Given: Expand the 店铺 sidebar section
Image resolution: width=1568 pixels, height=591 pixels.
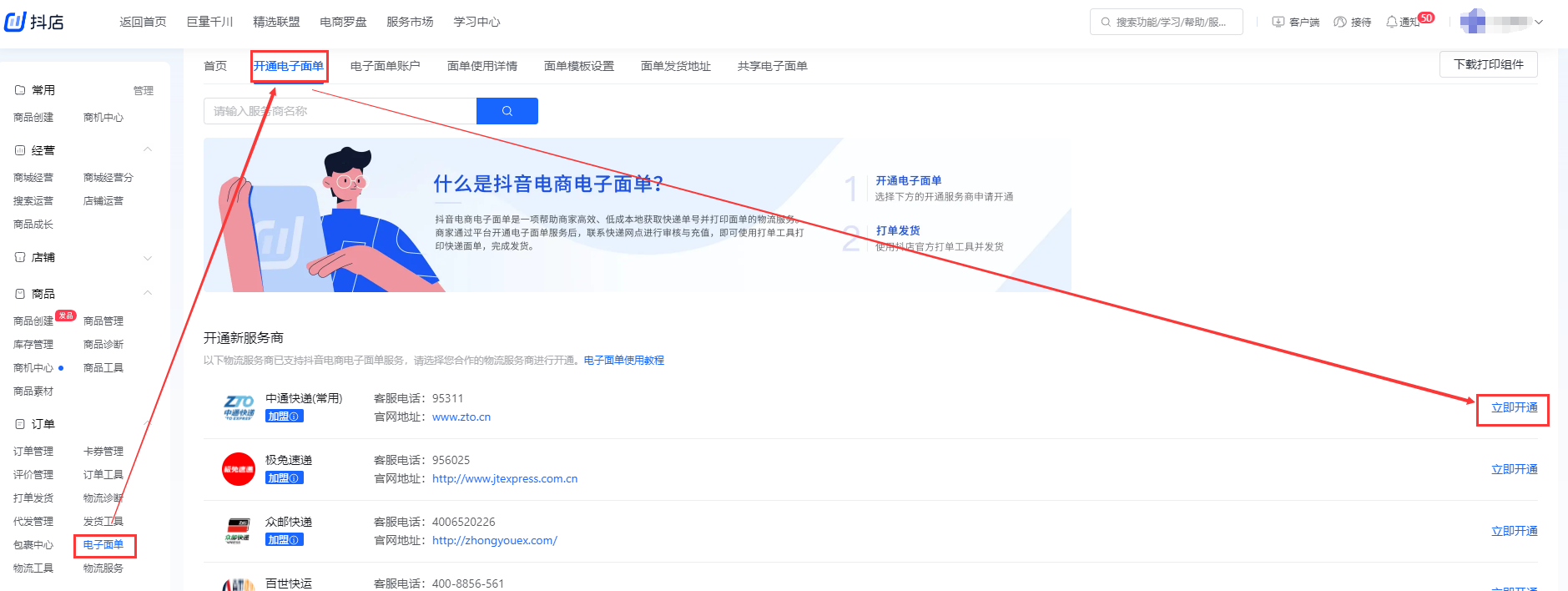Looking at the screenshot, I should pyautogui.click(x=148, y=258).
